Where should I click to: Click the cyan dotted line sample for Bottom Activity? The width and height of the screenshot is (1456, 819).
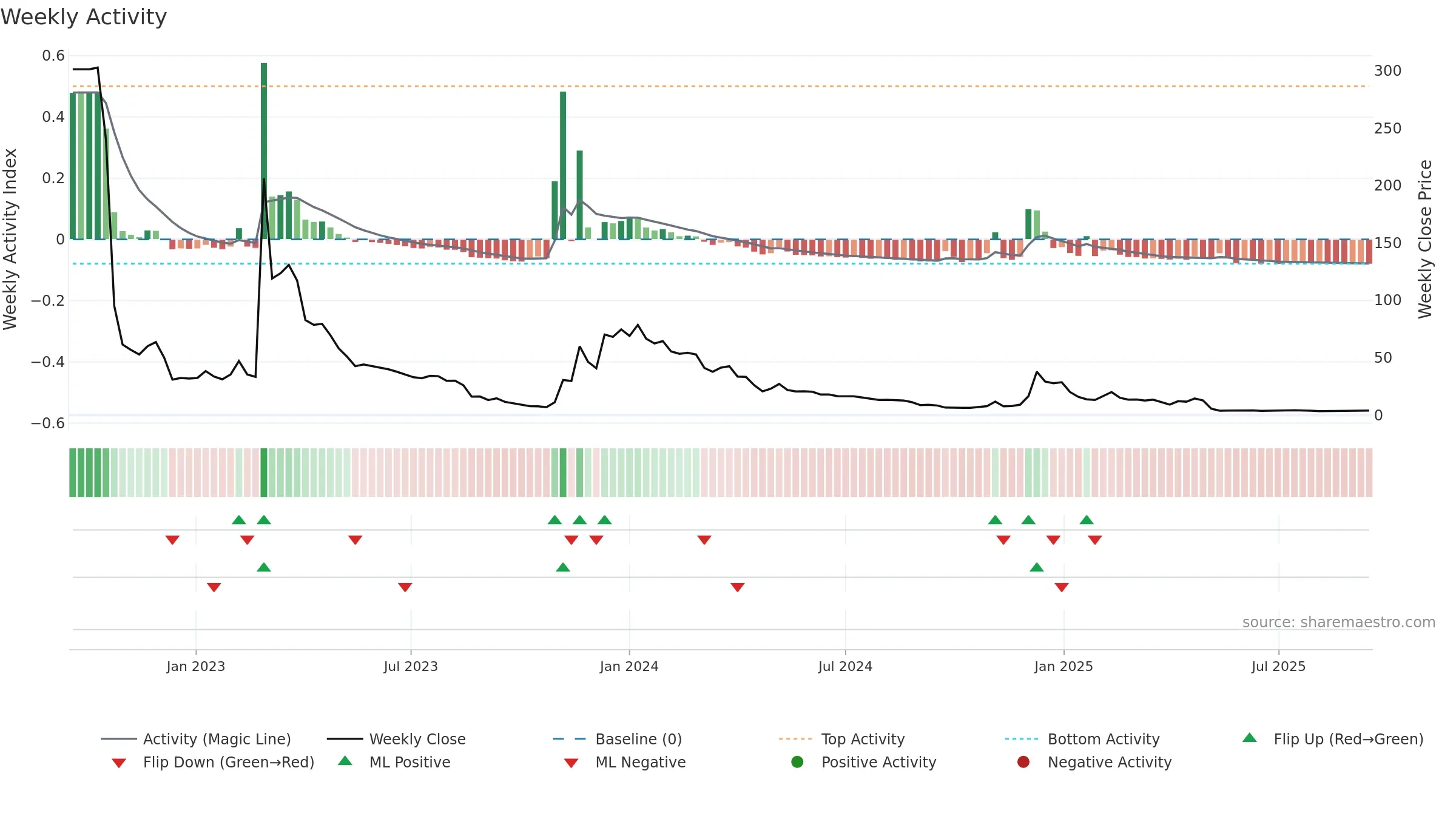pos(1022,739)
